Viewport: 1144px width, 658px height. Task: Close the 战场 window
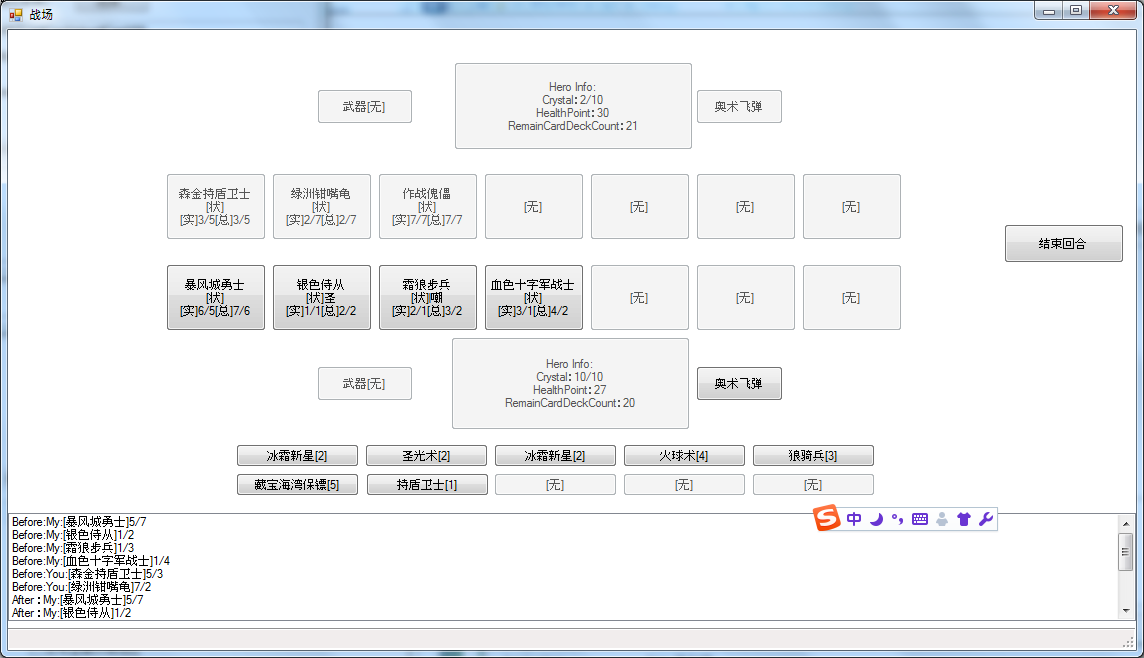(x=1113, y=10)
